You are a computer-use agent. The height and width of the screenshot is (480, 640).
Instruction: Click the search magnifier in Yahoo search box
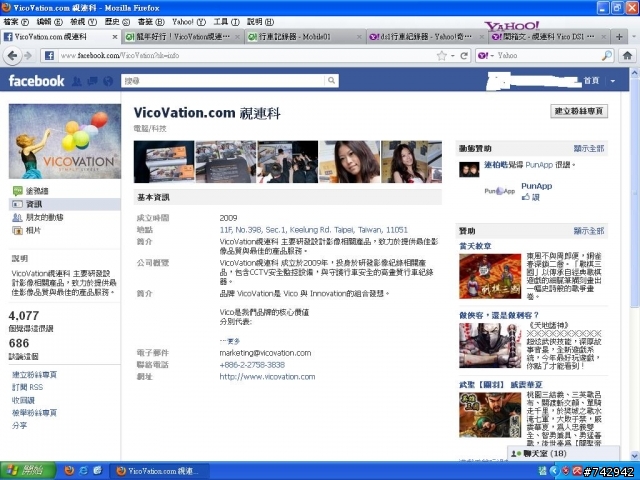607,55
